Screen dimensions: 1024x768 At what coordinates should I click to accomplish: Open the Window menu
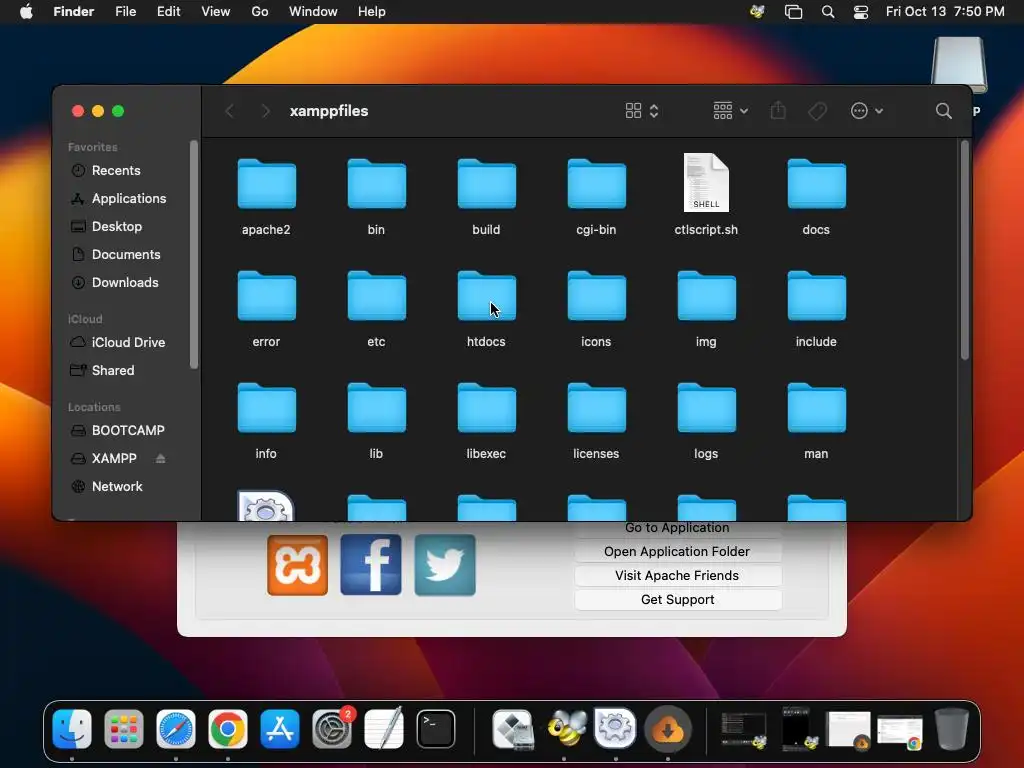tap(313, 12)
